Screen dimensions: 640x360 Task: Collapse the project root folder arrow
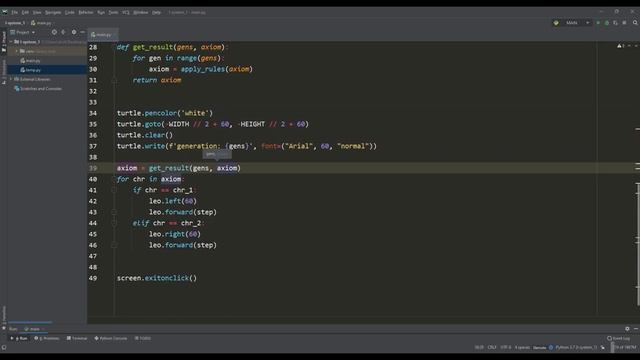click(x=11, y=42)
